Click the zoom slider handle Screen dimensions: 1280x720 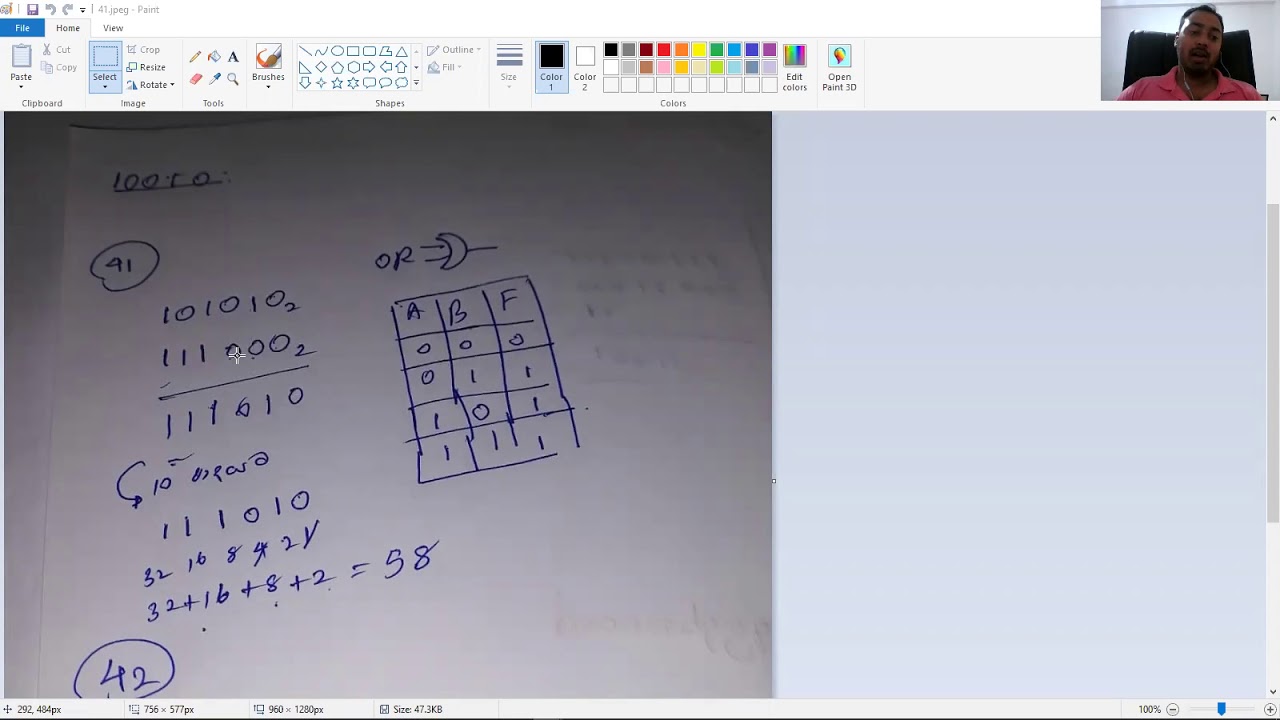(1221, 709)
